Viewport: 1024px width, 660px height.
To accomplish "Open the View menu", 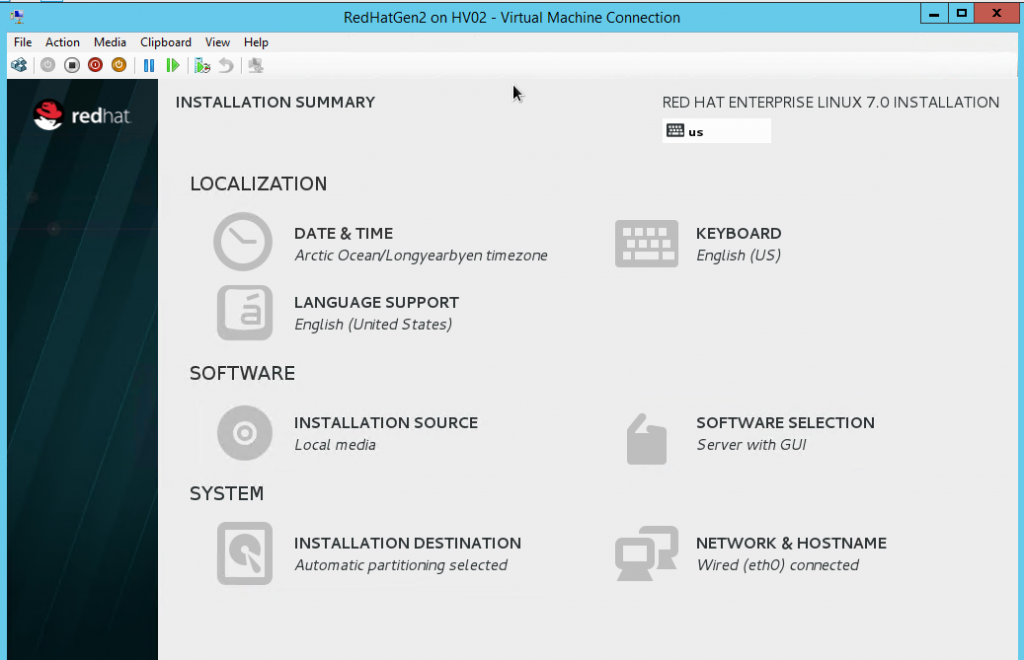I will coord(217,42).
